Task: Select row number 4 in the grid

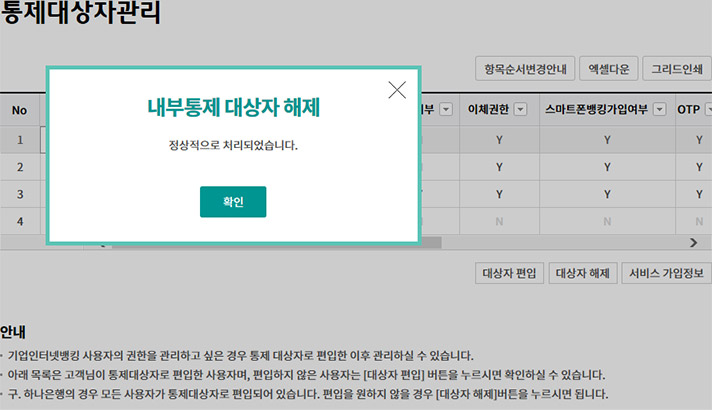Action: pos(19,220)
